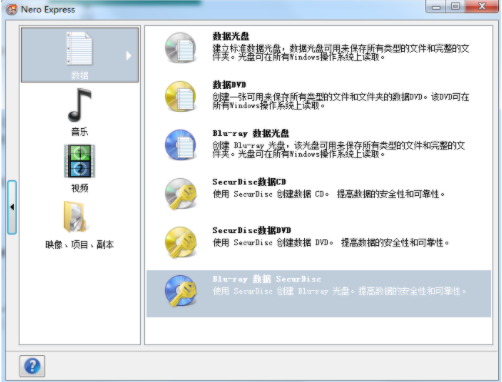
Task: Choose the 数据光盘 silver disc icon
Action: pos(181,47)
